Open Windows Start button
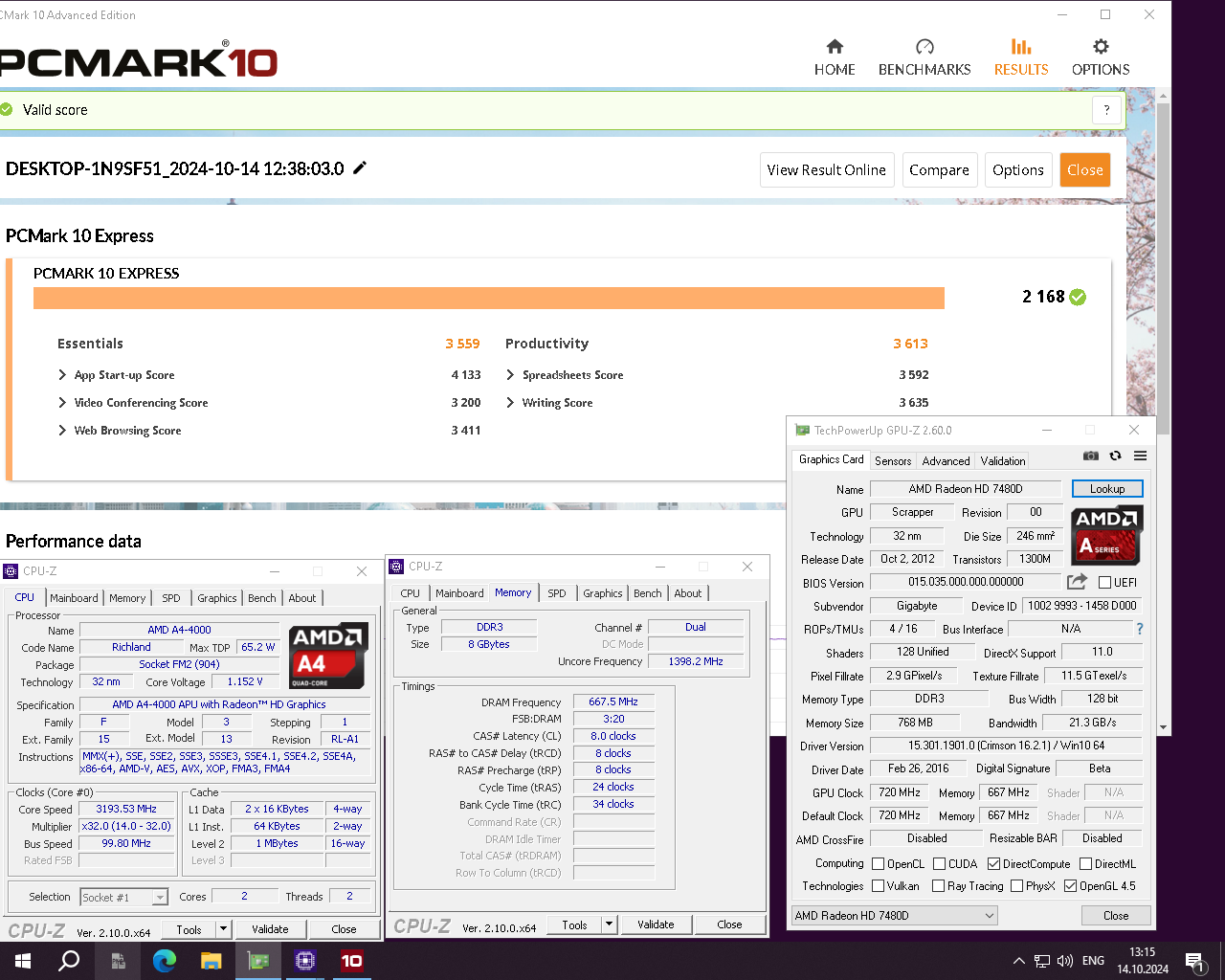This screenshot has height=980, width=1225. click(x=23, y=961)
